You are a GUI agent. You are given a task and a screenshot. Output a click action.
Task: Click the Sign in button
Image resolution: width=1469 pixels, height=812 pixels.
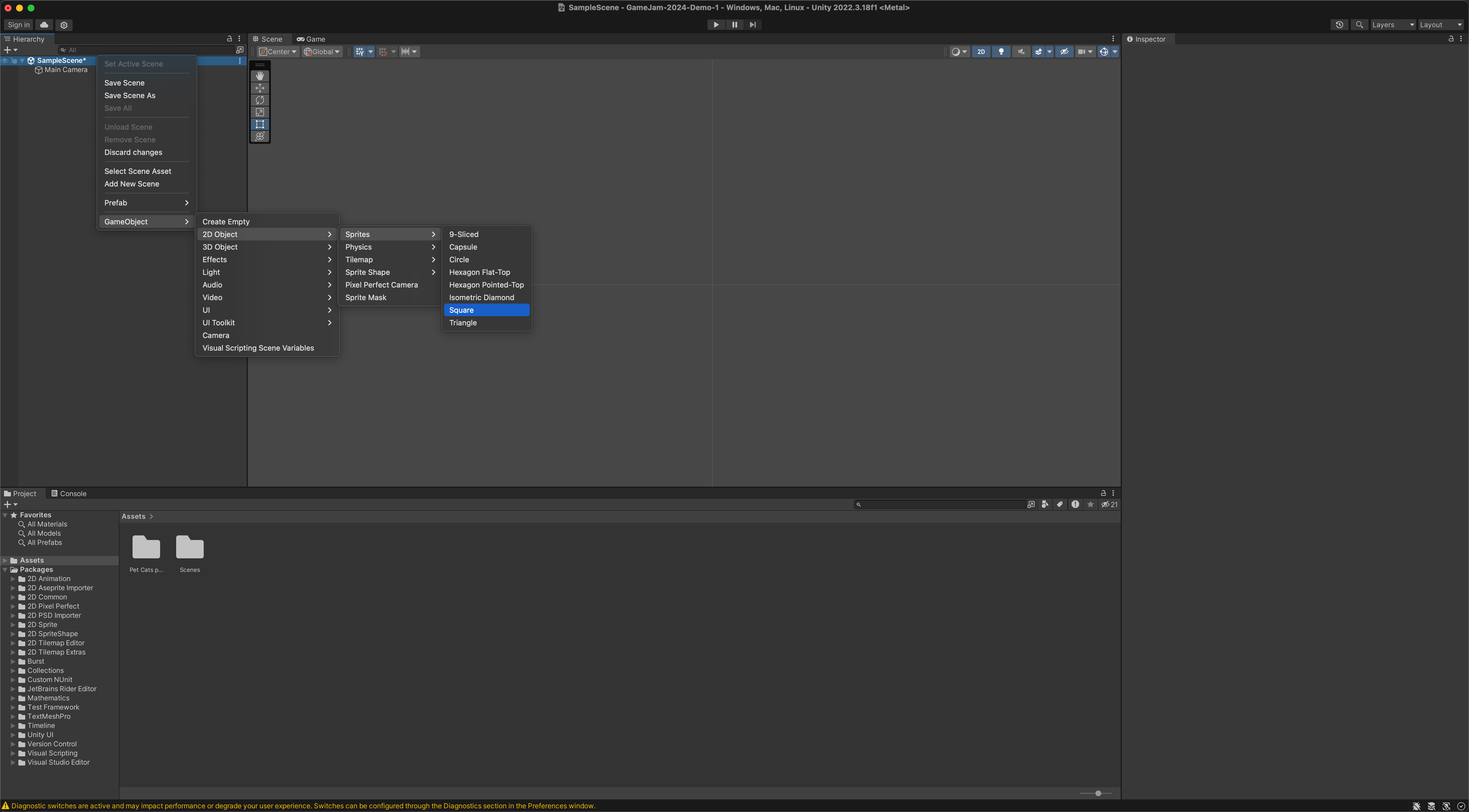18,24
